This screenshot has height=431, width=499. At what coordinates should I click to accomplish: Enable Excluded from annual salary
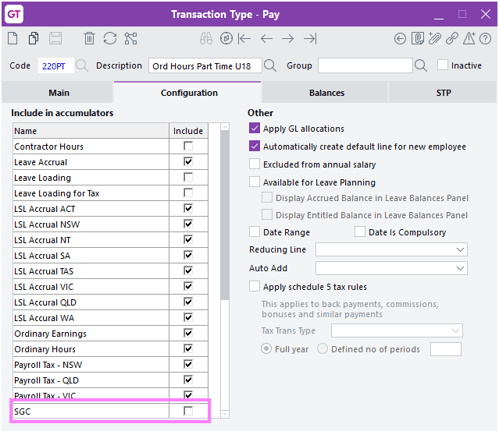pyautogui.click(x=254, y=164)
